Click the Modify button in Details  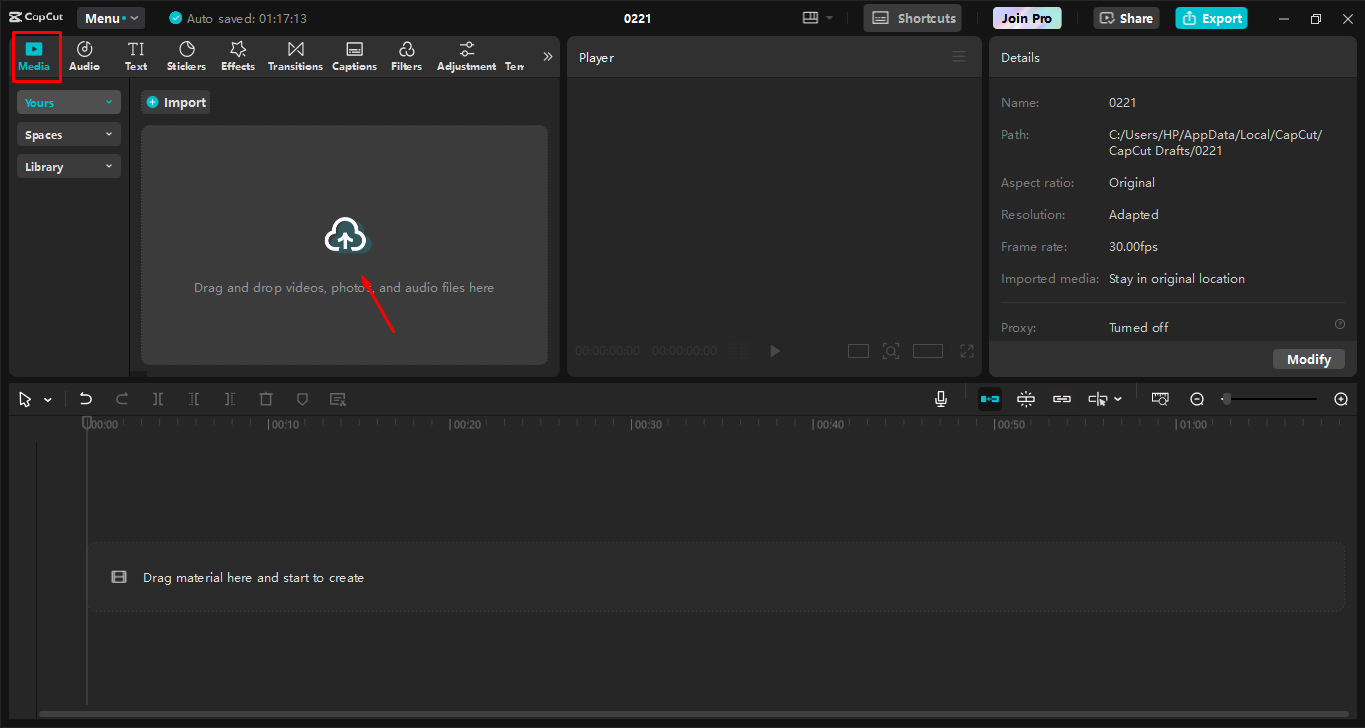pos(1309,359)
